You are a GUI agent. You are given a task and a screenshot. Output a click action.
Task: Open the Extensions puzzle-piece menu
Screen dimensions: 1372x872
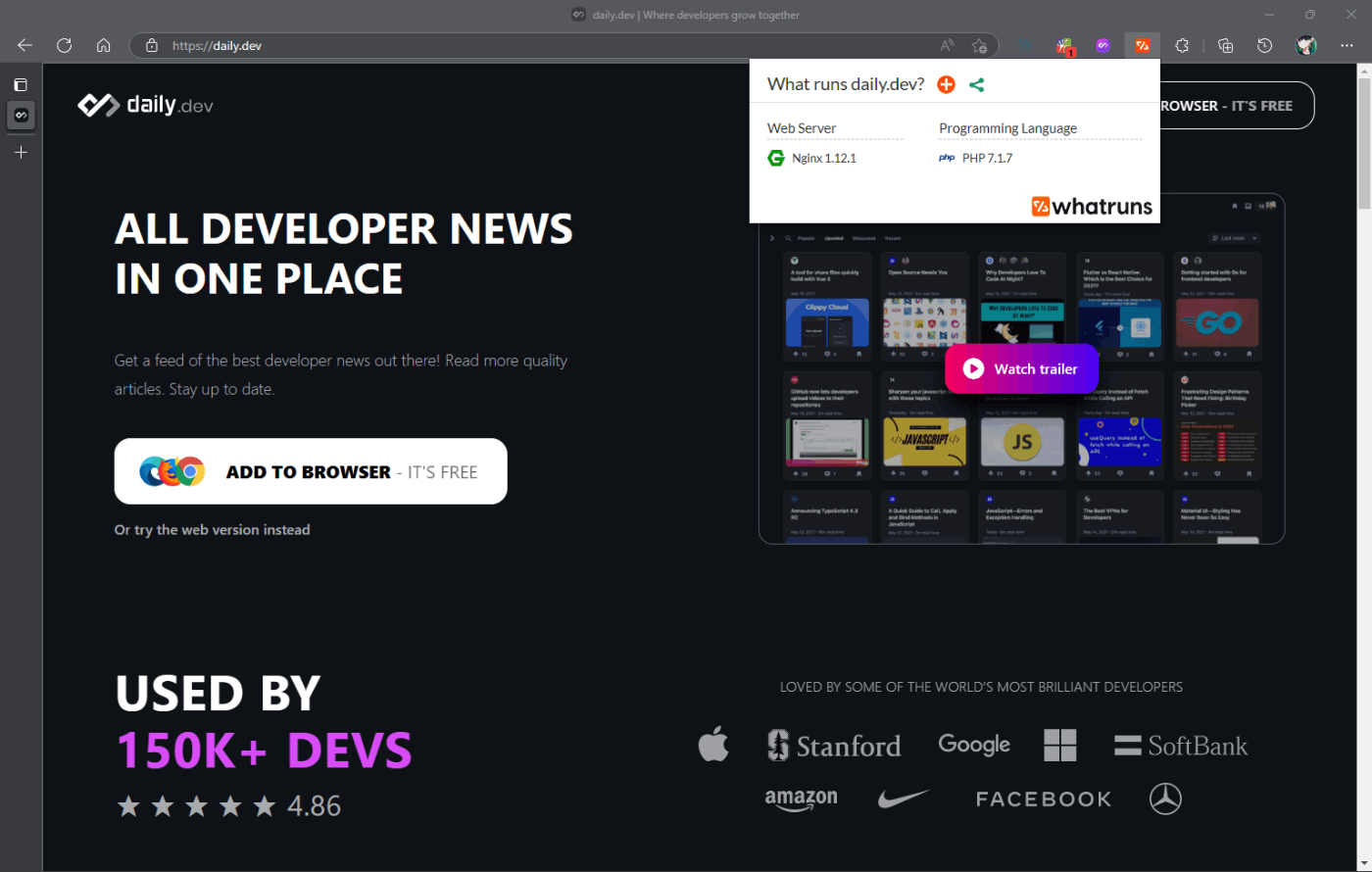click(1183, 45)
